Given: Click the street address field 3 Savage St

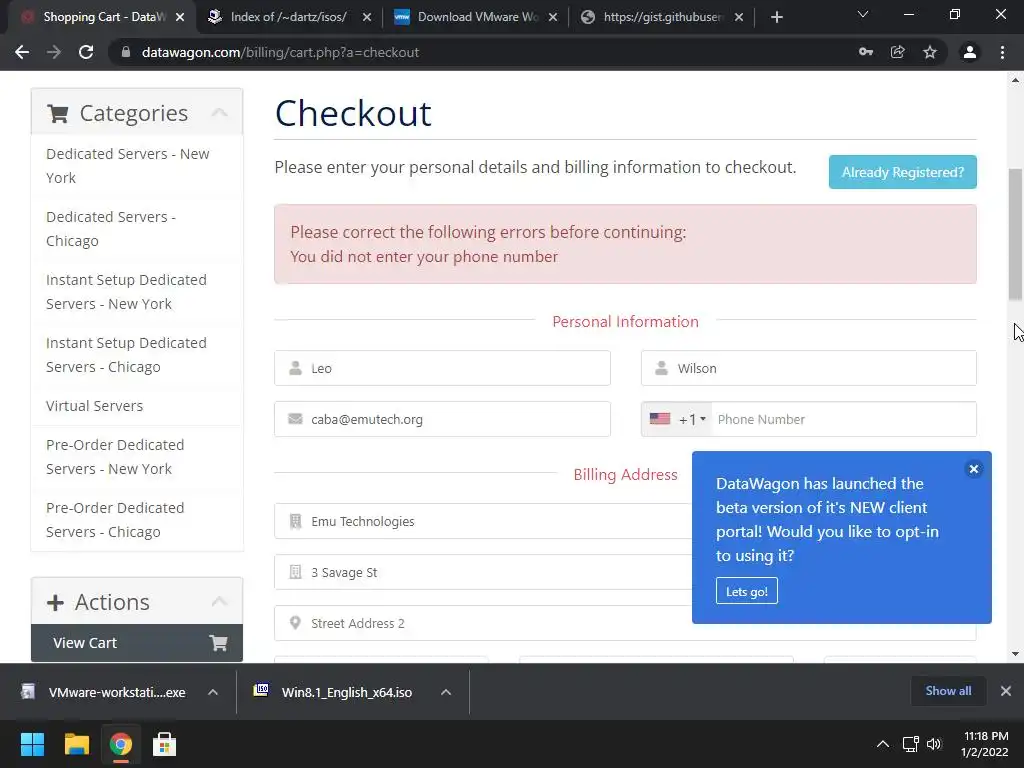Looking at the screenshot, I should click(483, 572).
